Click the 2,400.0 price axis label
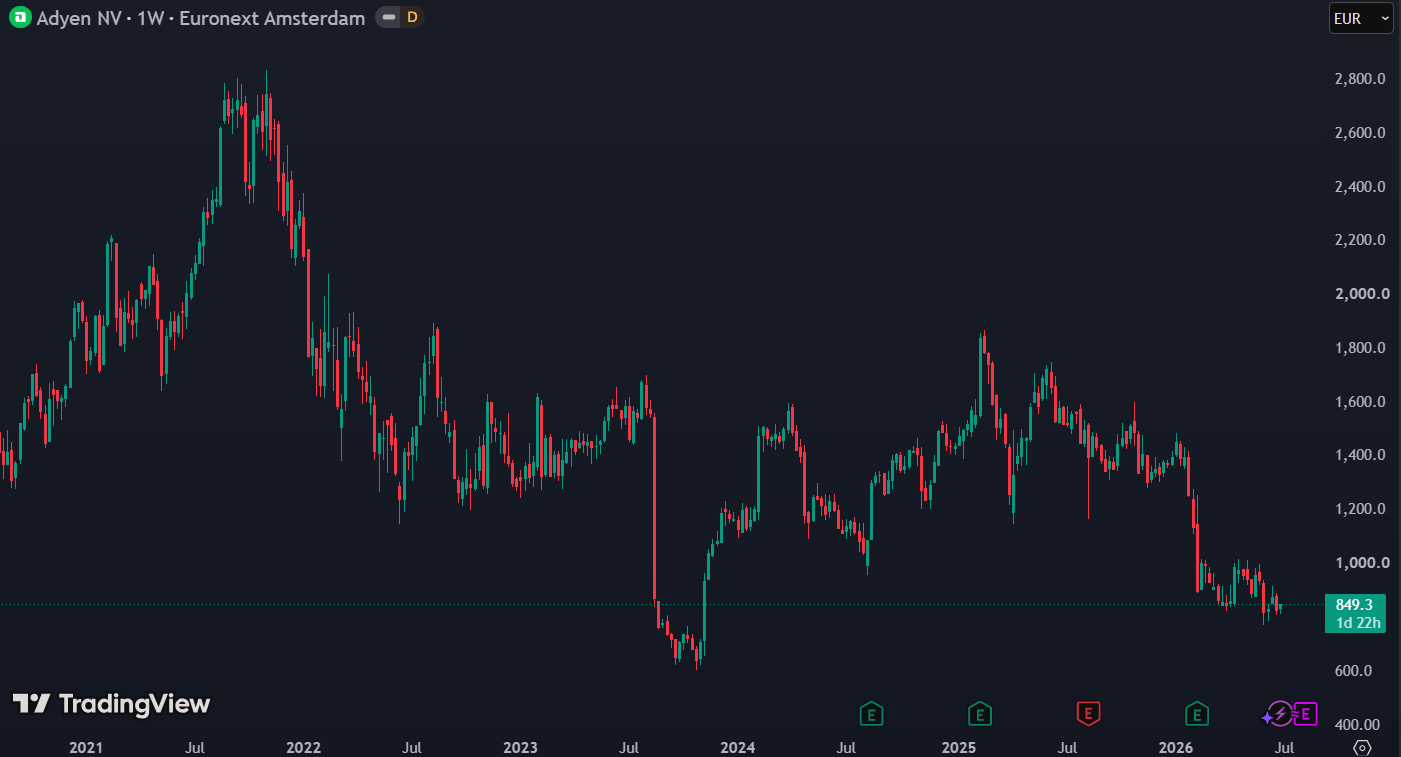The width and height of the screenshot is (1401, 757). pyautogui.click(x=1359, y=187)
